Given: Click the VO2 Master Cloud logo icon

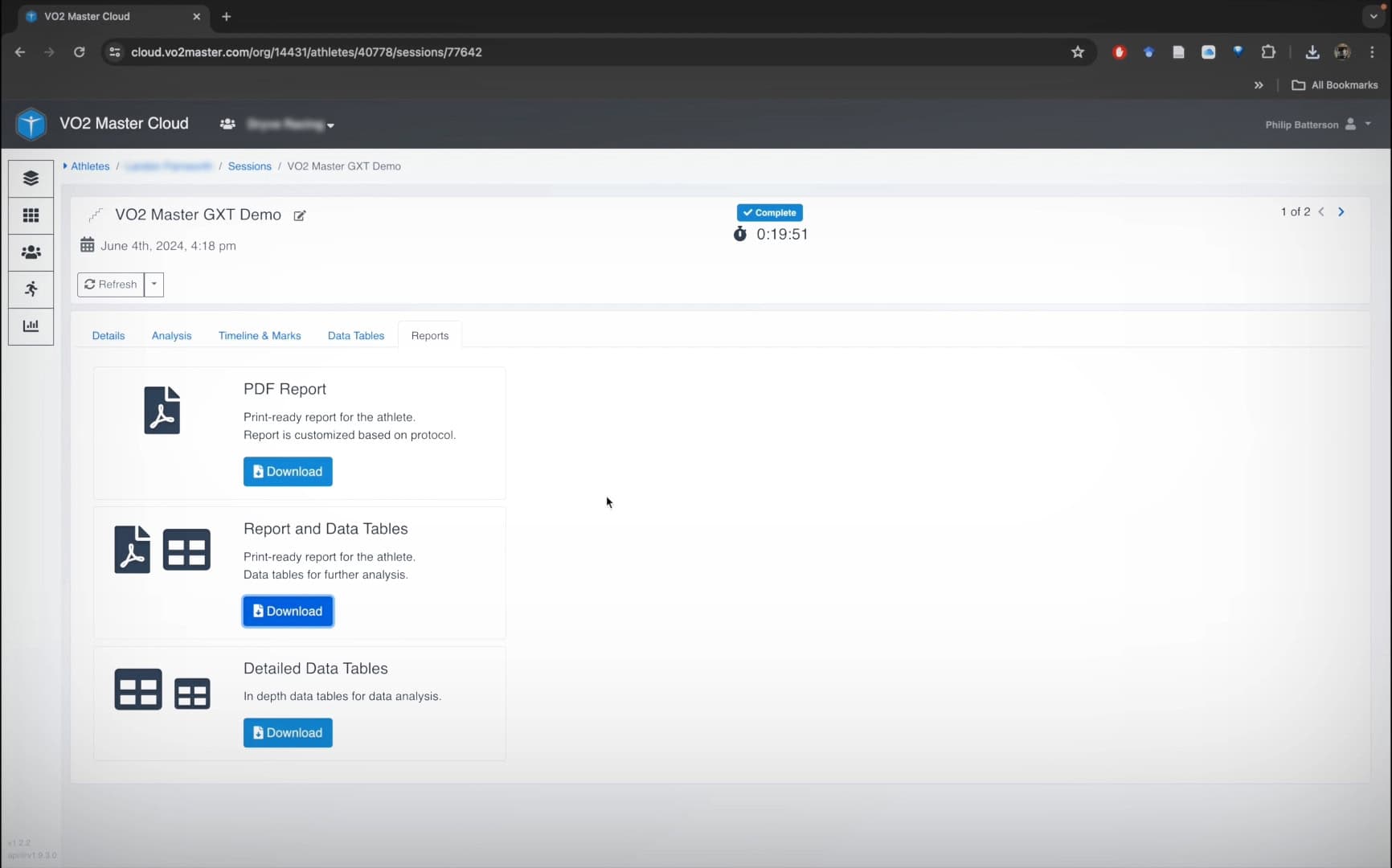Looking at the screenshot, I should pos(31,124).
